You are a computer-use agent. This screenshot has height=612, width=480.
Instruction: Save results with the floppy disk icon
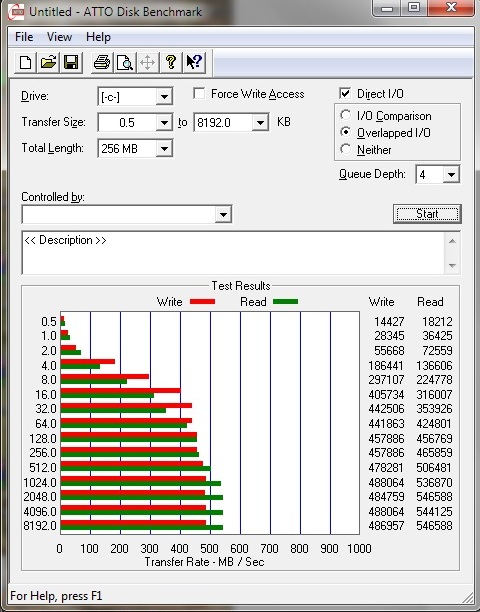pyautogui.click(x=71, y=62)
